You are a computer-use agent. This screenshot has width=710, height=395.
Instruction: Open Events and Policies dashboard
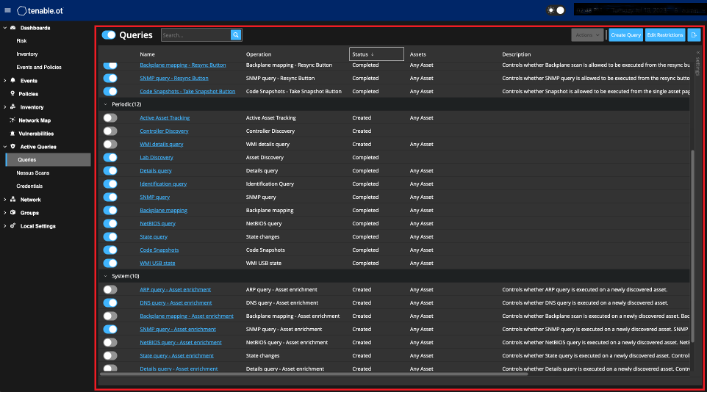point(39,67)
